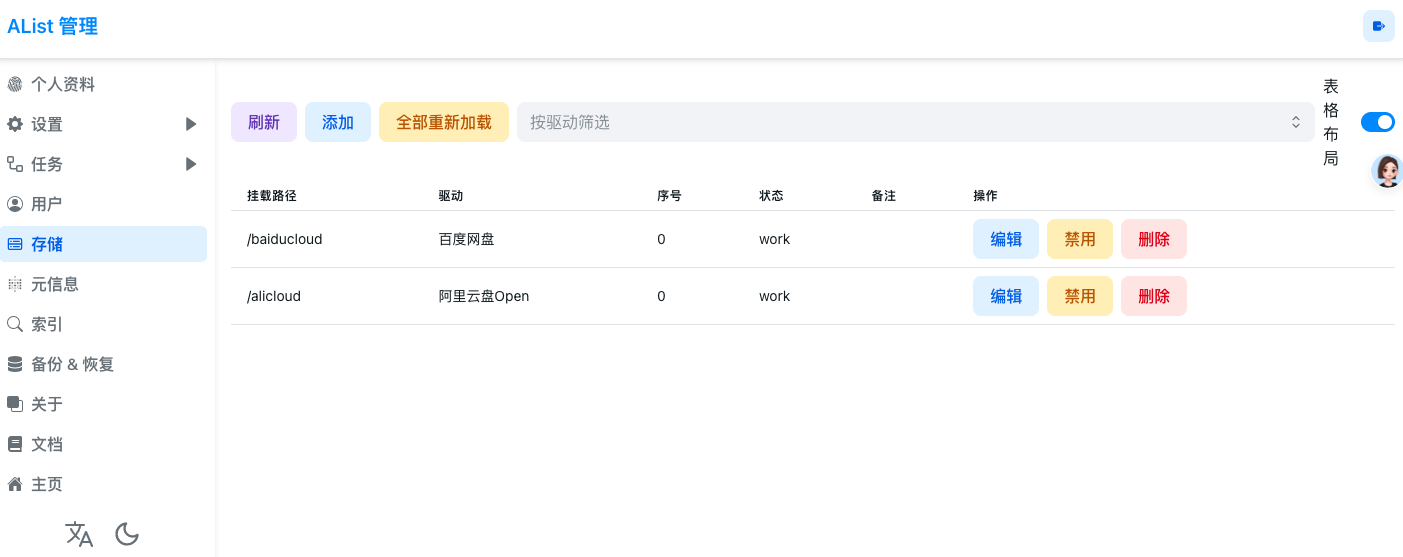Click the fingerprint icon for 个人资料

pyautogui.click(x=15, y=84)
